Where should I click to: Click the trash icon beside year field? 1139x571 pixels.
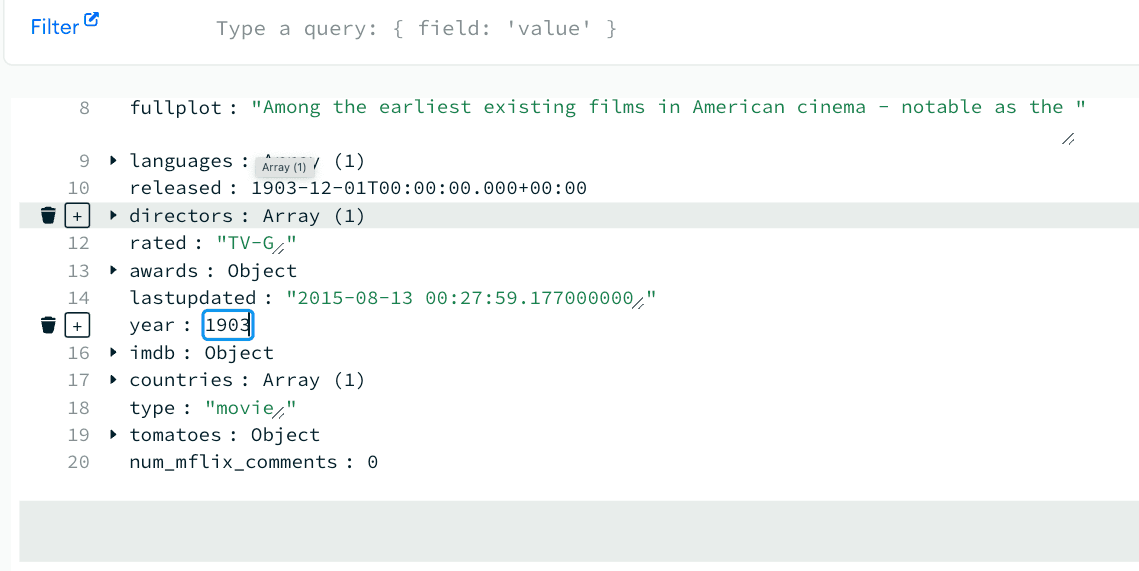click(x=47, y=326)
